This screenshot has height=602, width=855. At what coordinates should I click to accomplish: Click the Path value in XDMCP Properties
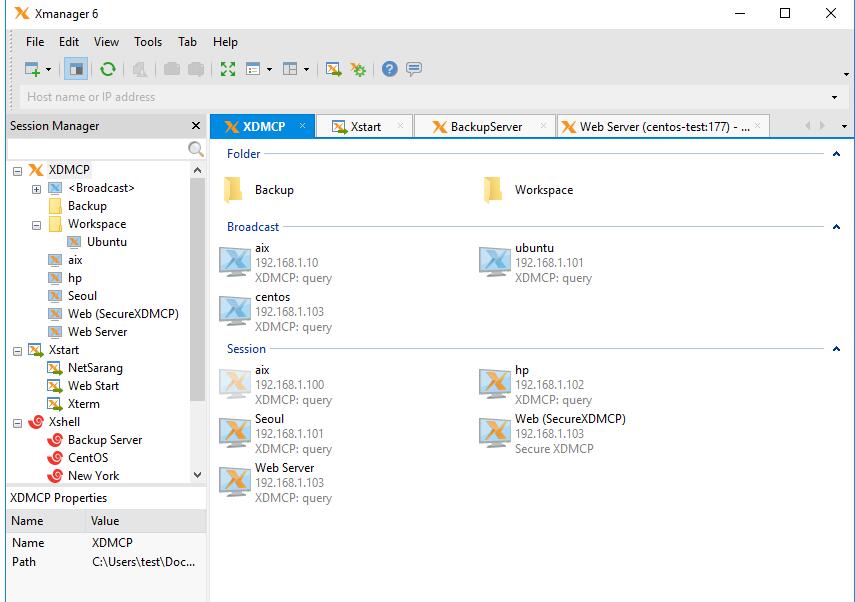tap(143, 562)
